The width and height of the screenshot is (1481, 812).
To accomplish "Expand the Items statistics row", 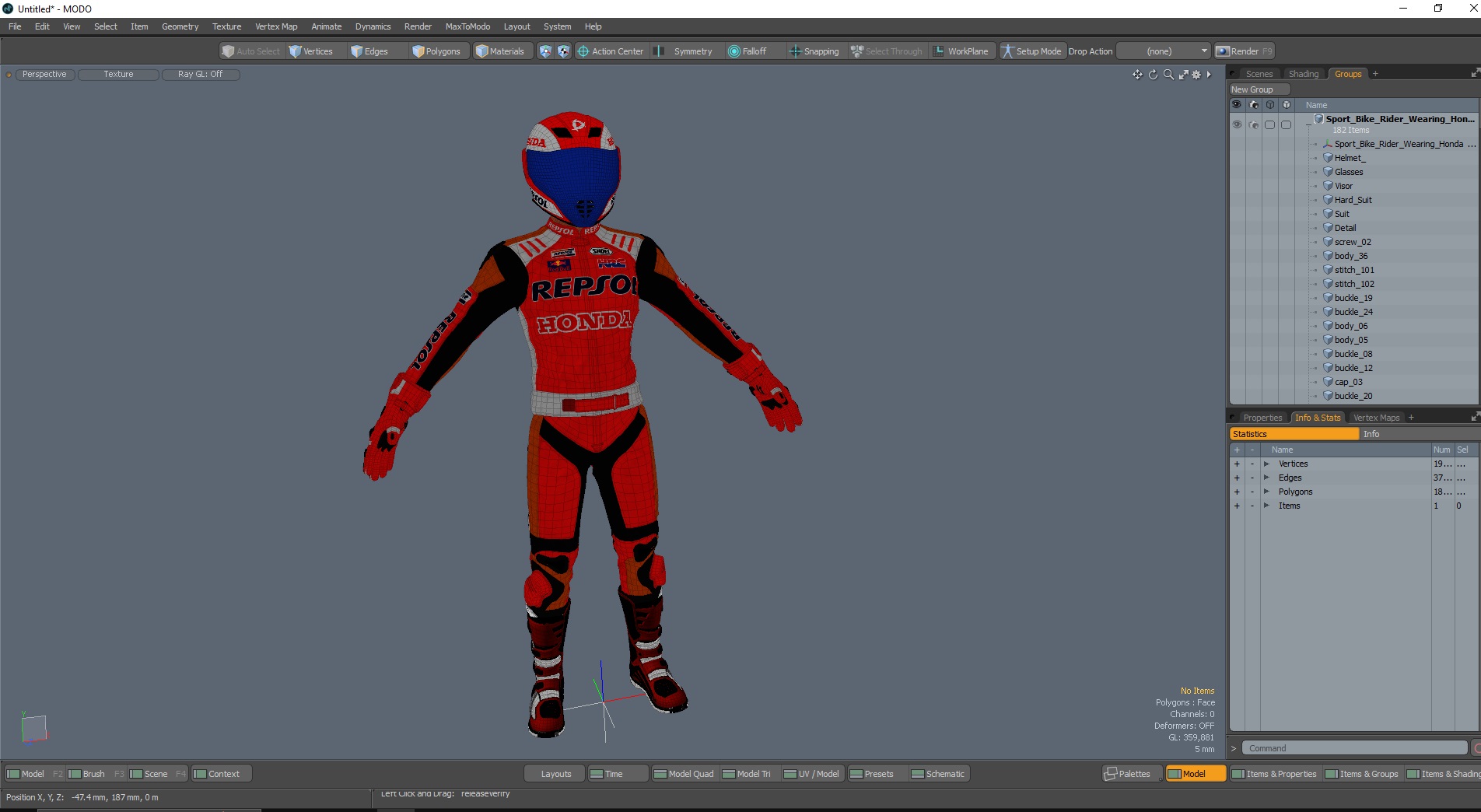I will click(1266, 506).
